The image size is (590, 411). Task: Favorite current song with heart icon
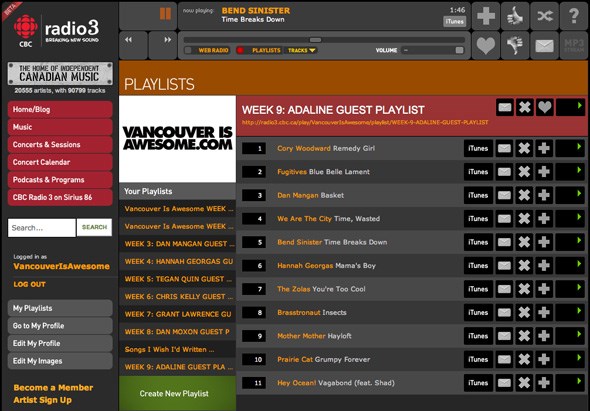pos(486,45)
